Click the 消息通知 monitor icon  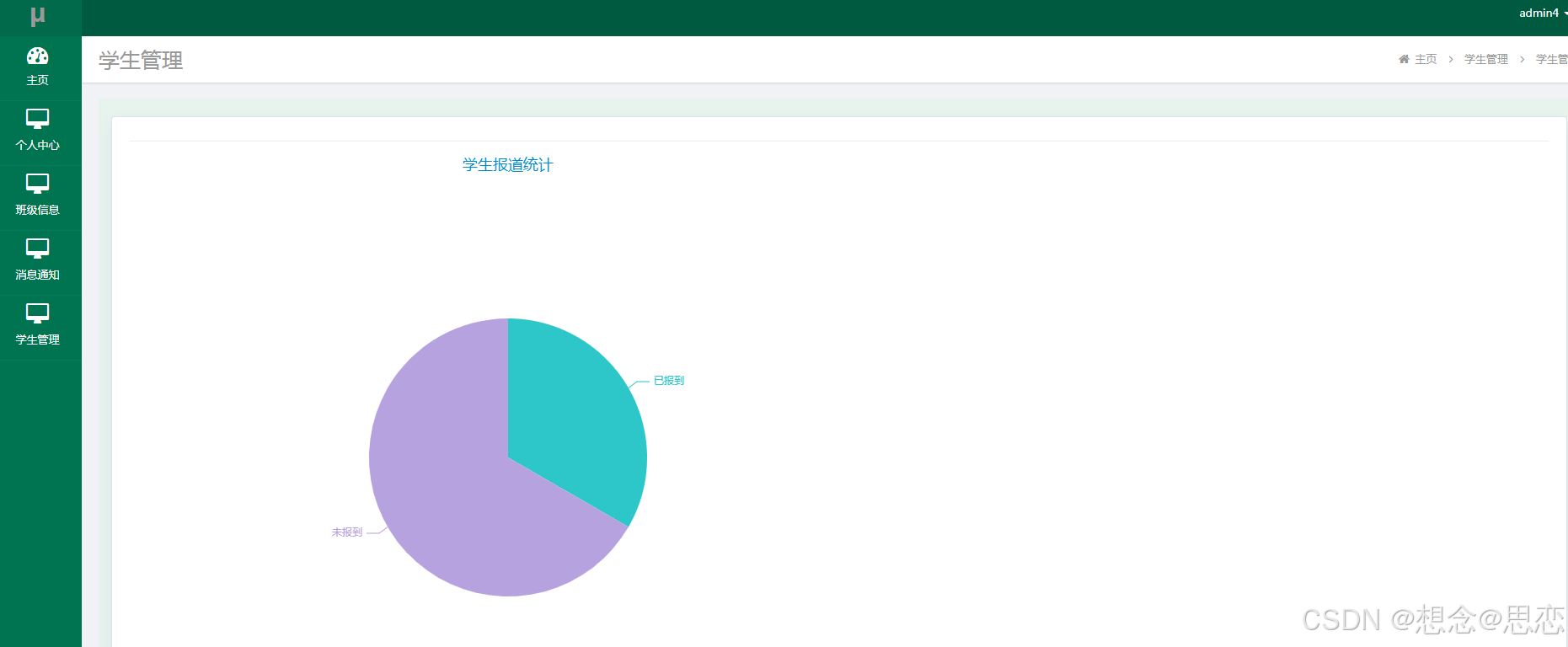pyautogui.click(x=38, y=249)
